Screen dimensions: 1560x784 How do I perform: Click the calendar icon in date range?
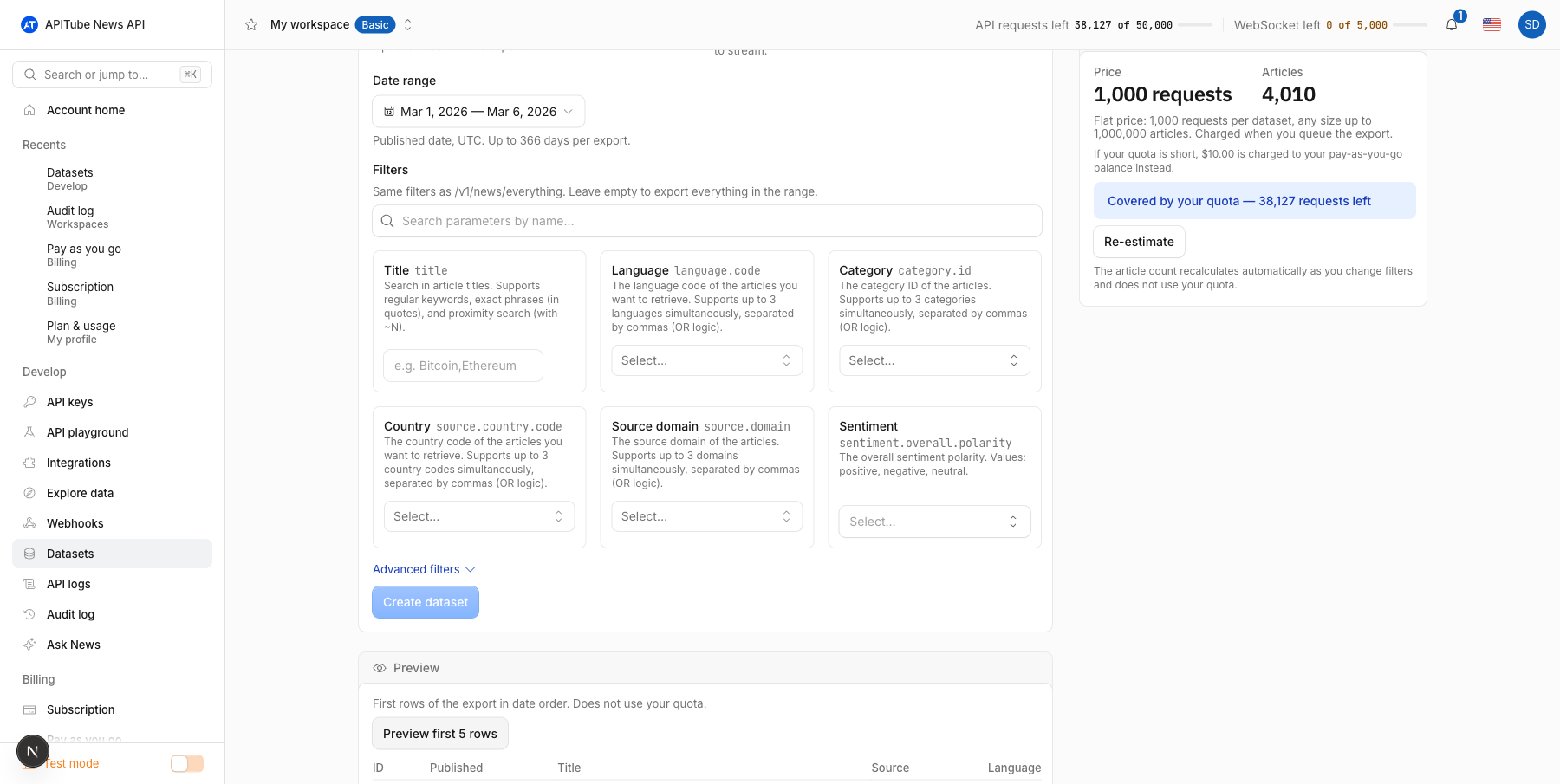pos(389,112)
